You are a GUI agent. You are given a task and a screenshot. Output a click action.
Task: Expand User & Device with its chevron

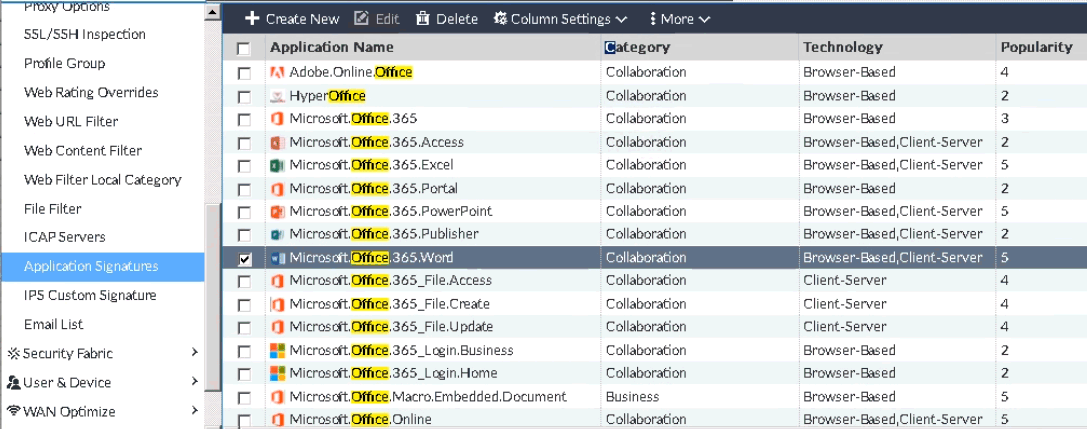[x=195, y=382]
